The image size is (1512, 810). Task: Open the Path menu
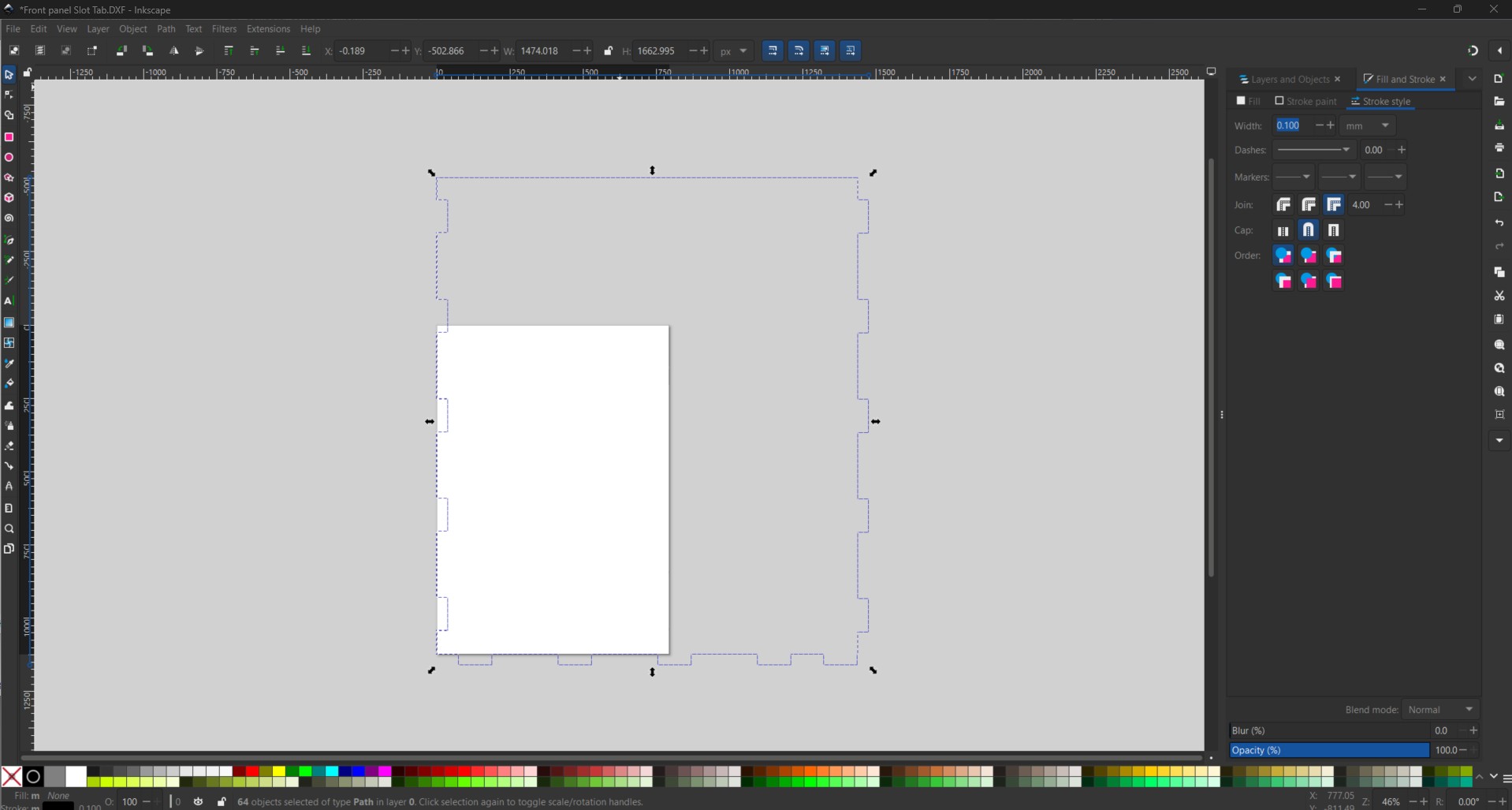coord(166,28)
